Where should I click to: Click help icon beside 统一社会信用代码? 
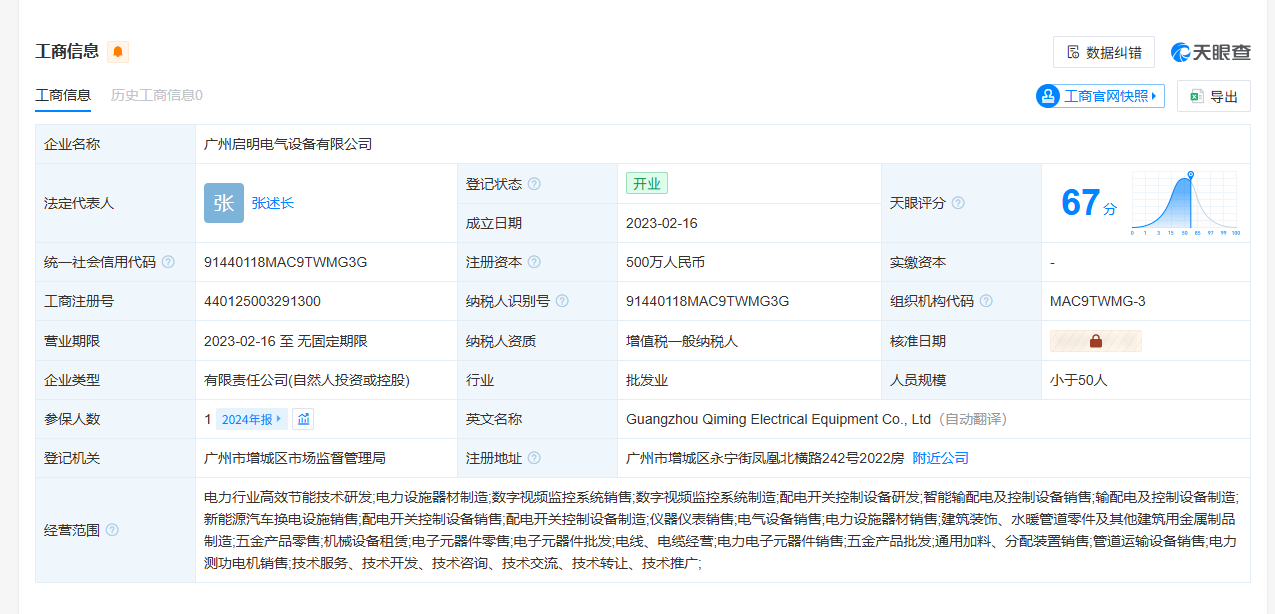pos(168,262)
